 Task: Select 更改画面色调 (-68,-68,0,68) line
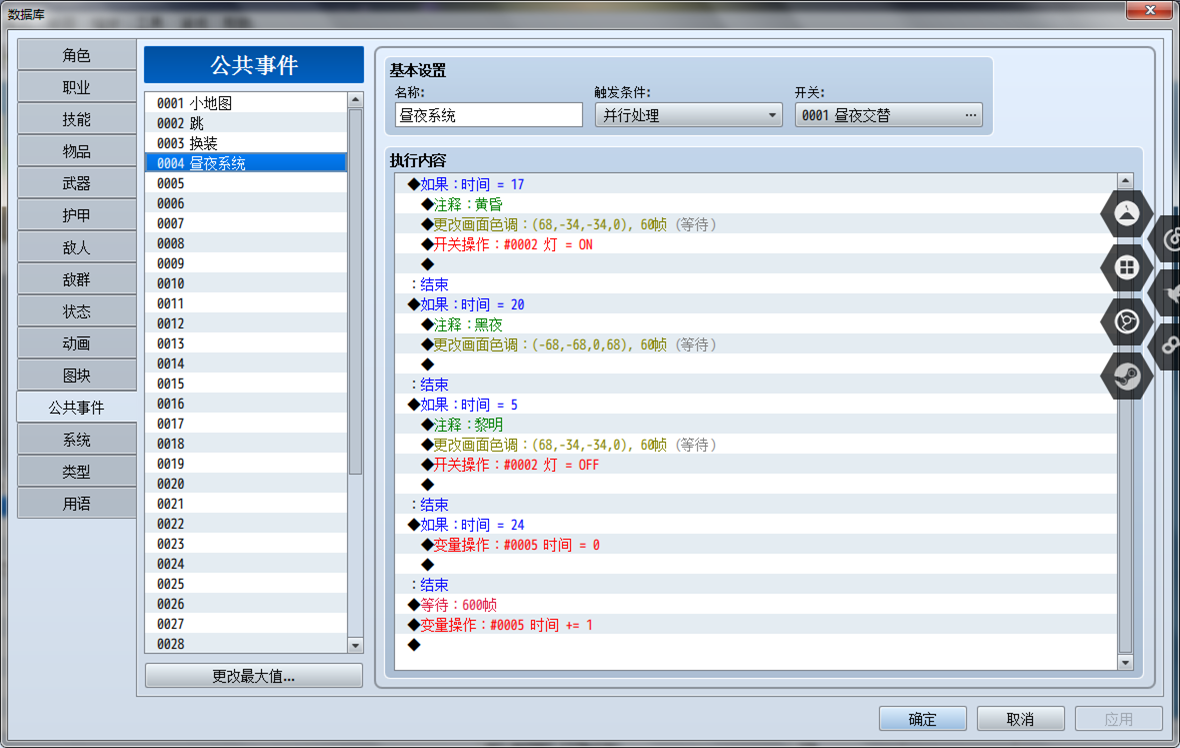tap(756, 345)
